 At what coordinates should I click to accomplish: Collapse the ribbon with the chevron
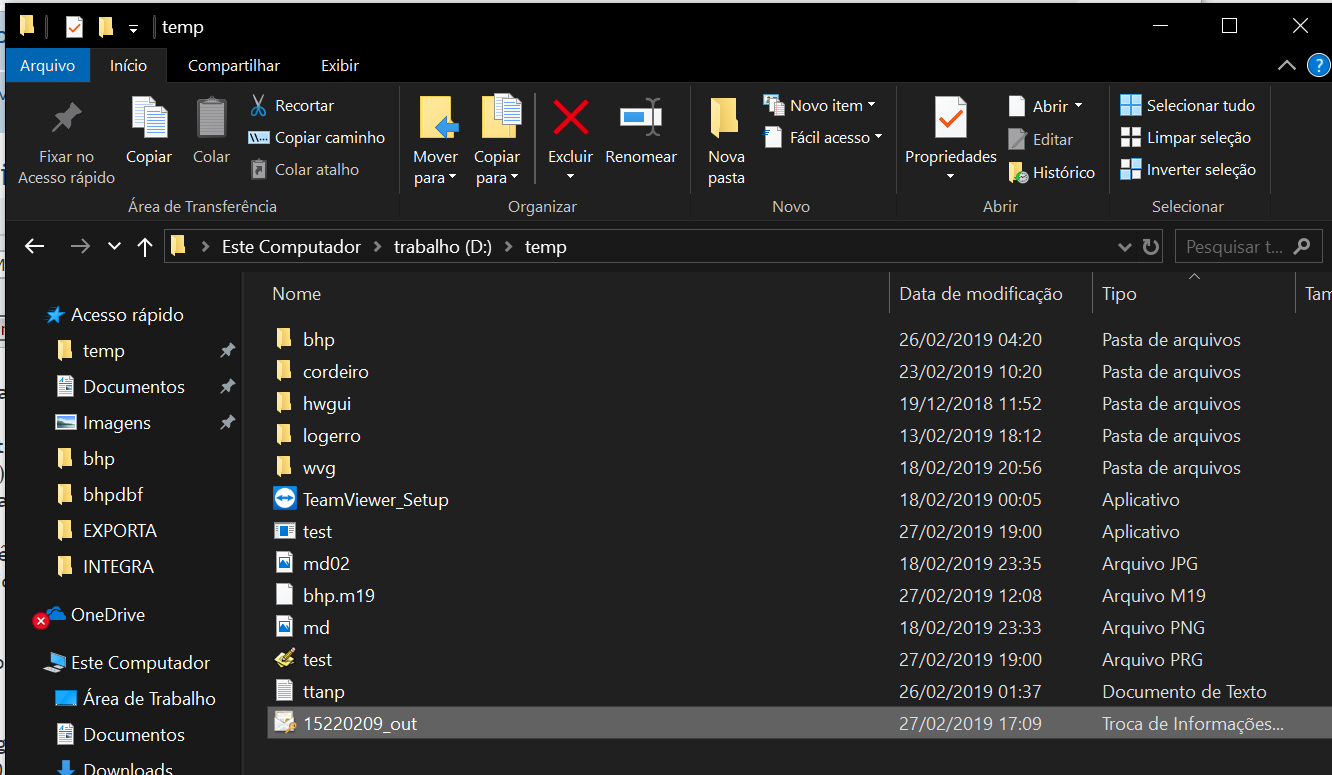click(x=1287, y=66)
